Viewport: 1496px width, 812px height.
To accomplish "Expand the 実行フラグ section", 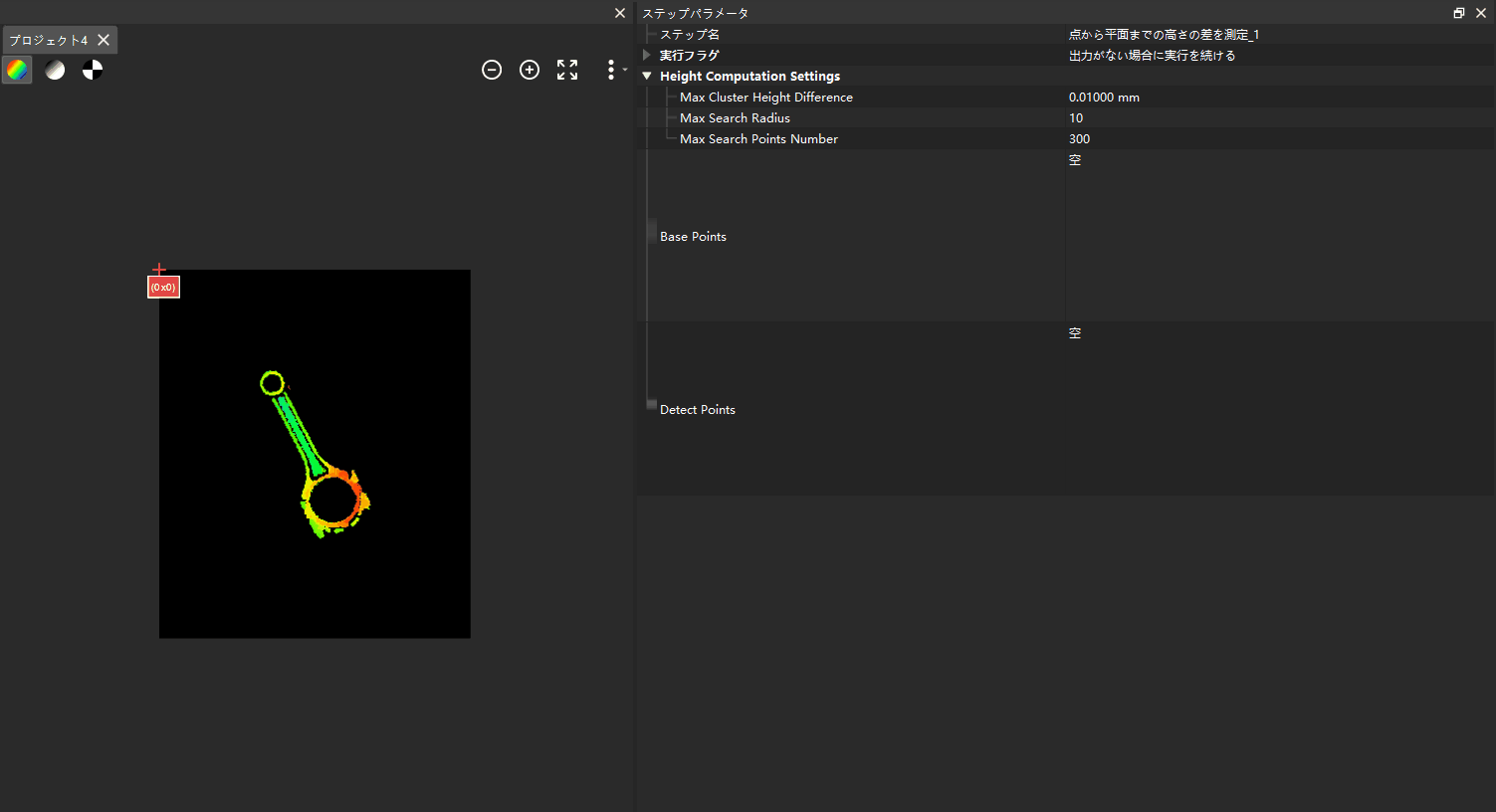I will [647, 55].
